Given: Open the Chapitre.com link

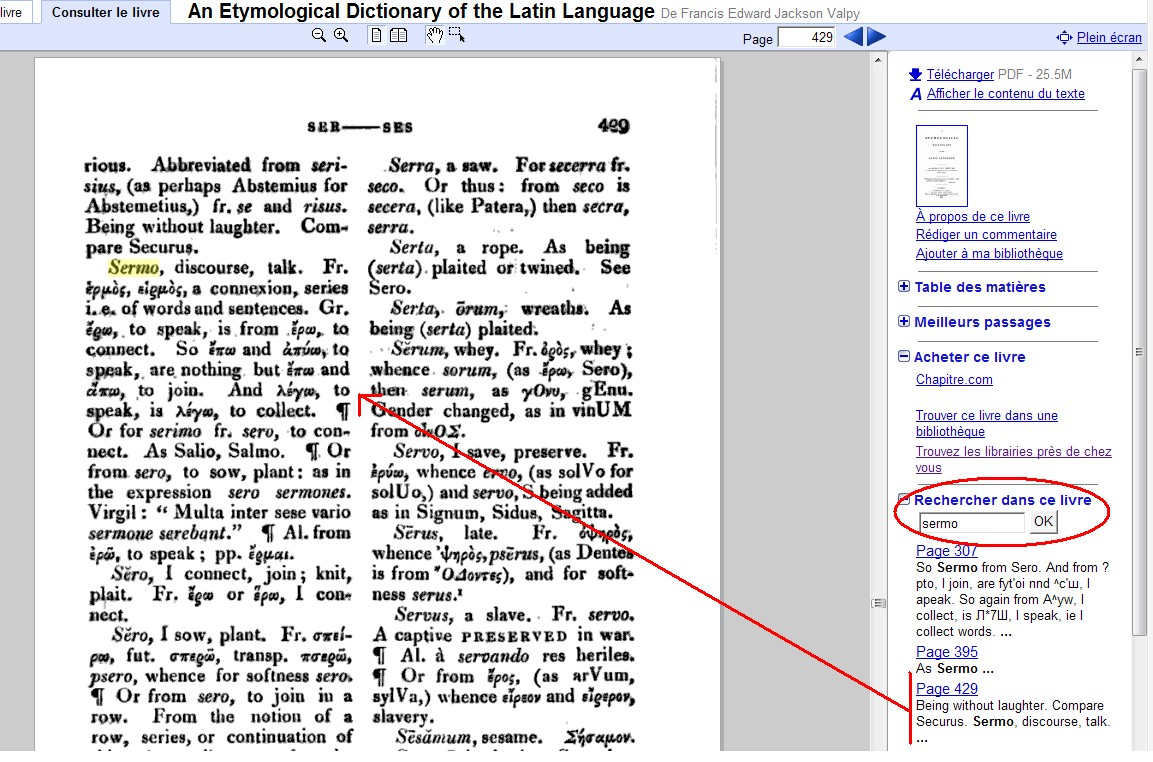Looking at the screenshot, I should click(954, 380).
